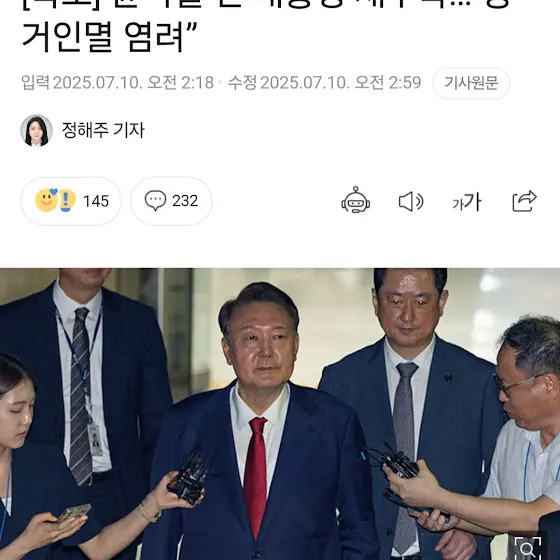Tap the smiley face reaction emoji
560x560 pixels.
[46, 200]
